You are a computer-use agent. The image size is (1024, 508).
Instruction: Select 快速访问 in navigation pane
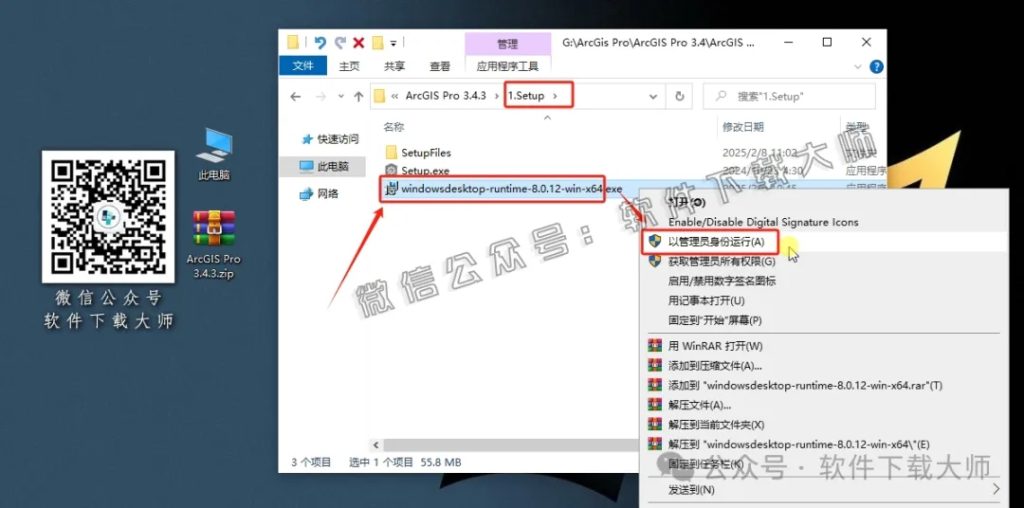tap(329, 139)
